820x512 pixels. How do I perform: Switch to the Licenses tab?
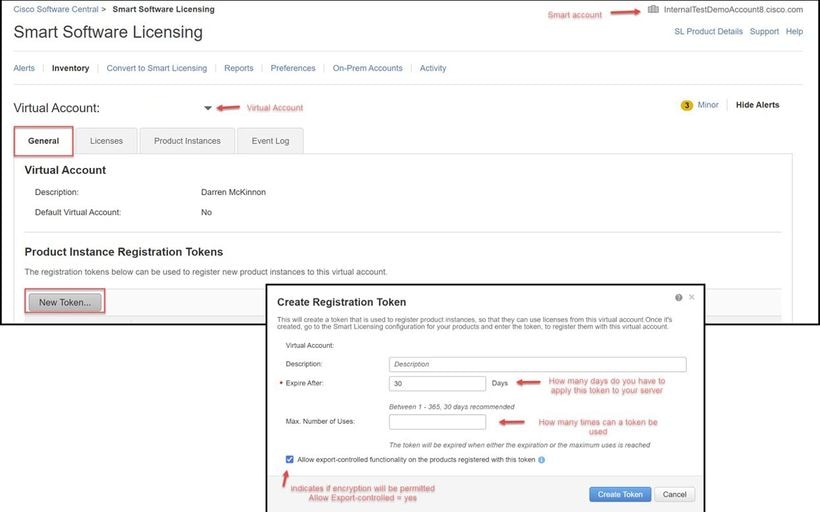click(x=106, y=141)
